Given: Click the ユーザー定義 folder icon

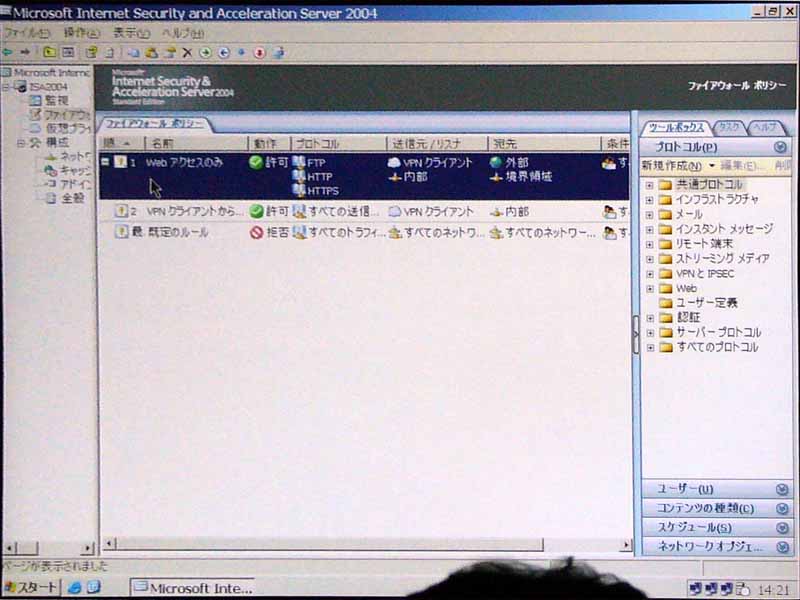Looking at the screenshot, I should click(665, 303).
